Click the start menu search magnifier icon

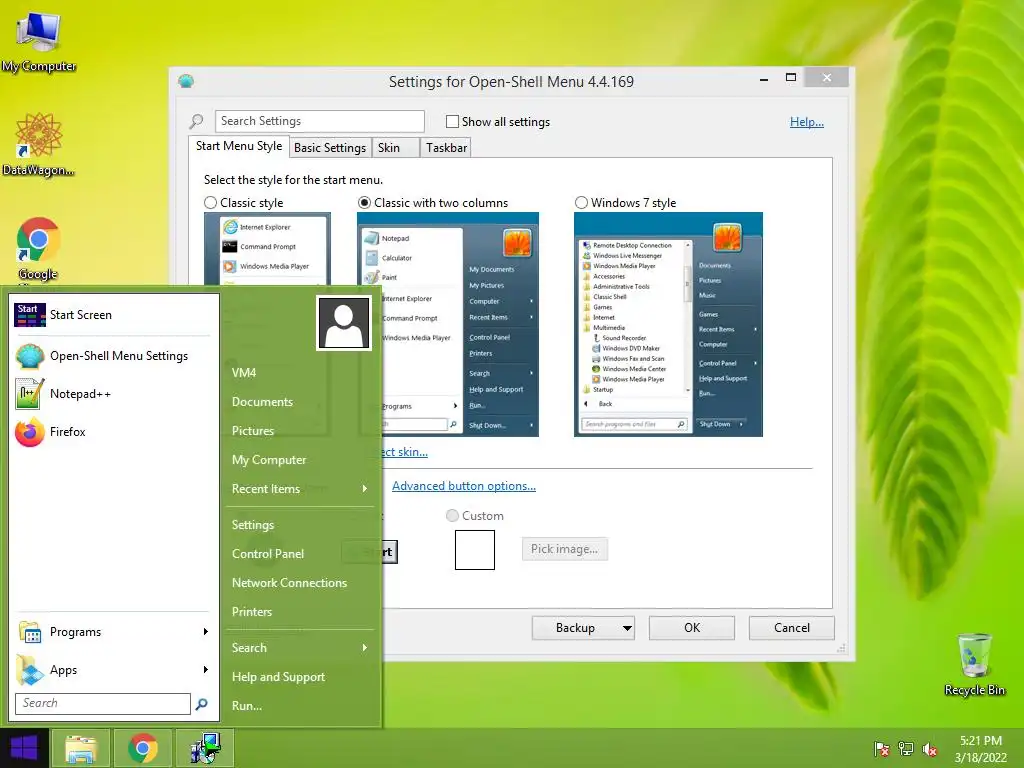tap(202, 703)
